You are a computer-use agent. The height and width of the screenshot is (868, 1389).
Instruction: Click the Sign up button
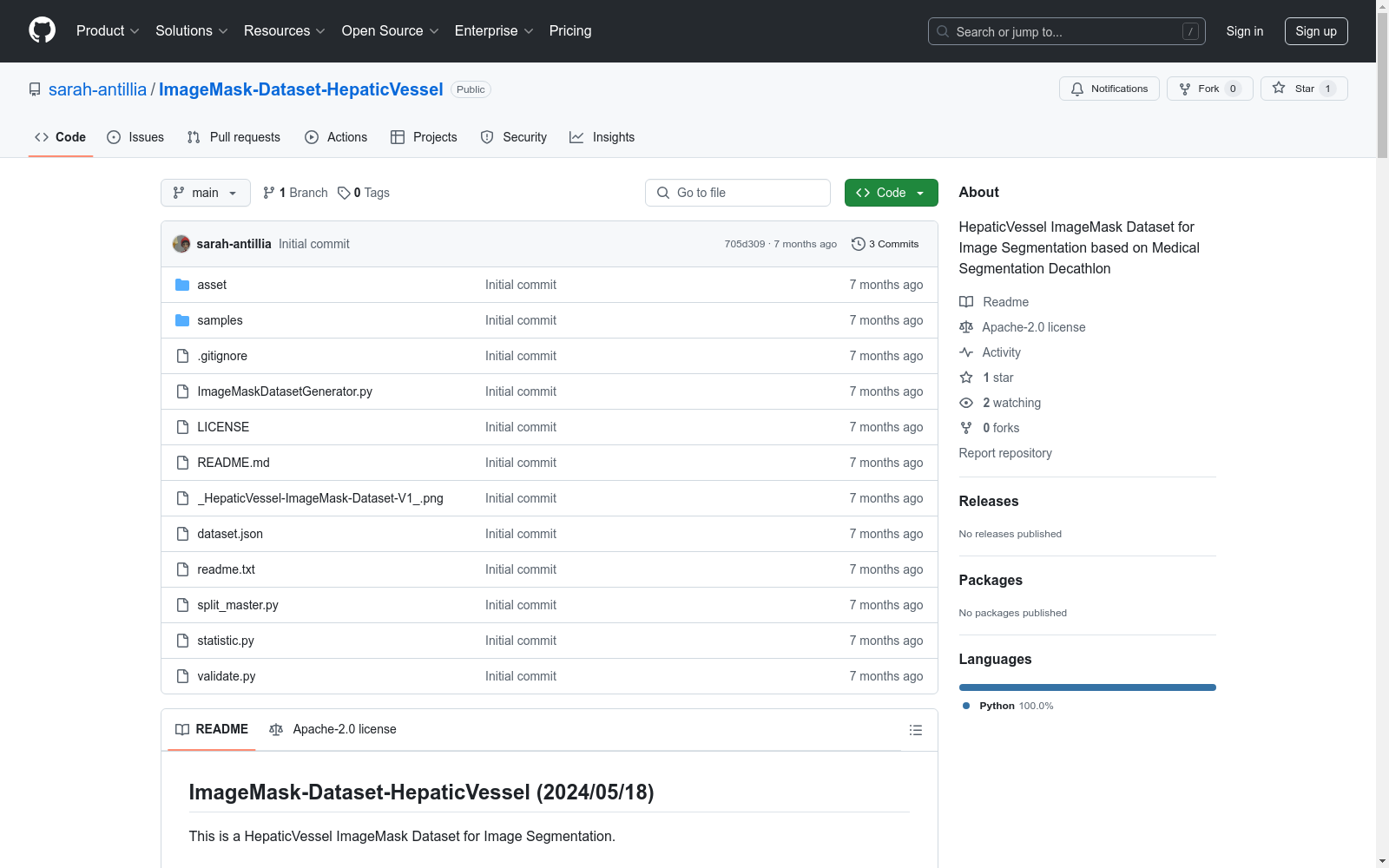pos(1316,31)
